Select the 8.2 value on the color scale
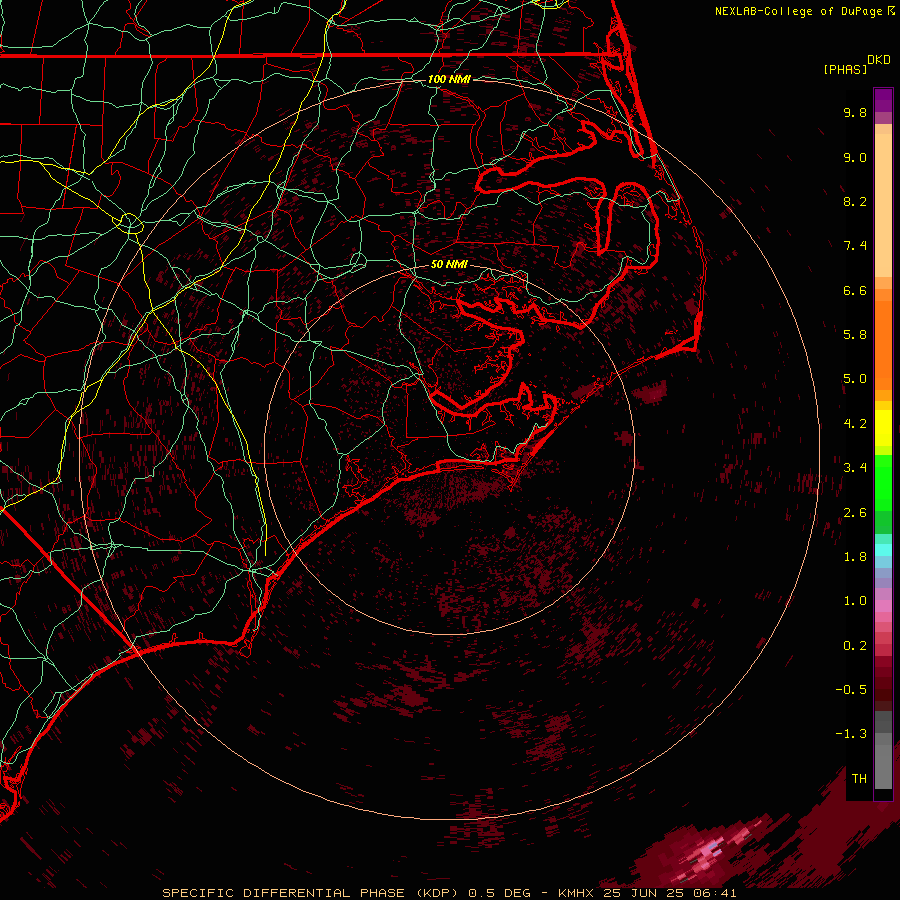Viewport: 900px width, 900px height. click(x=855, y=201)
